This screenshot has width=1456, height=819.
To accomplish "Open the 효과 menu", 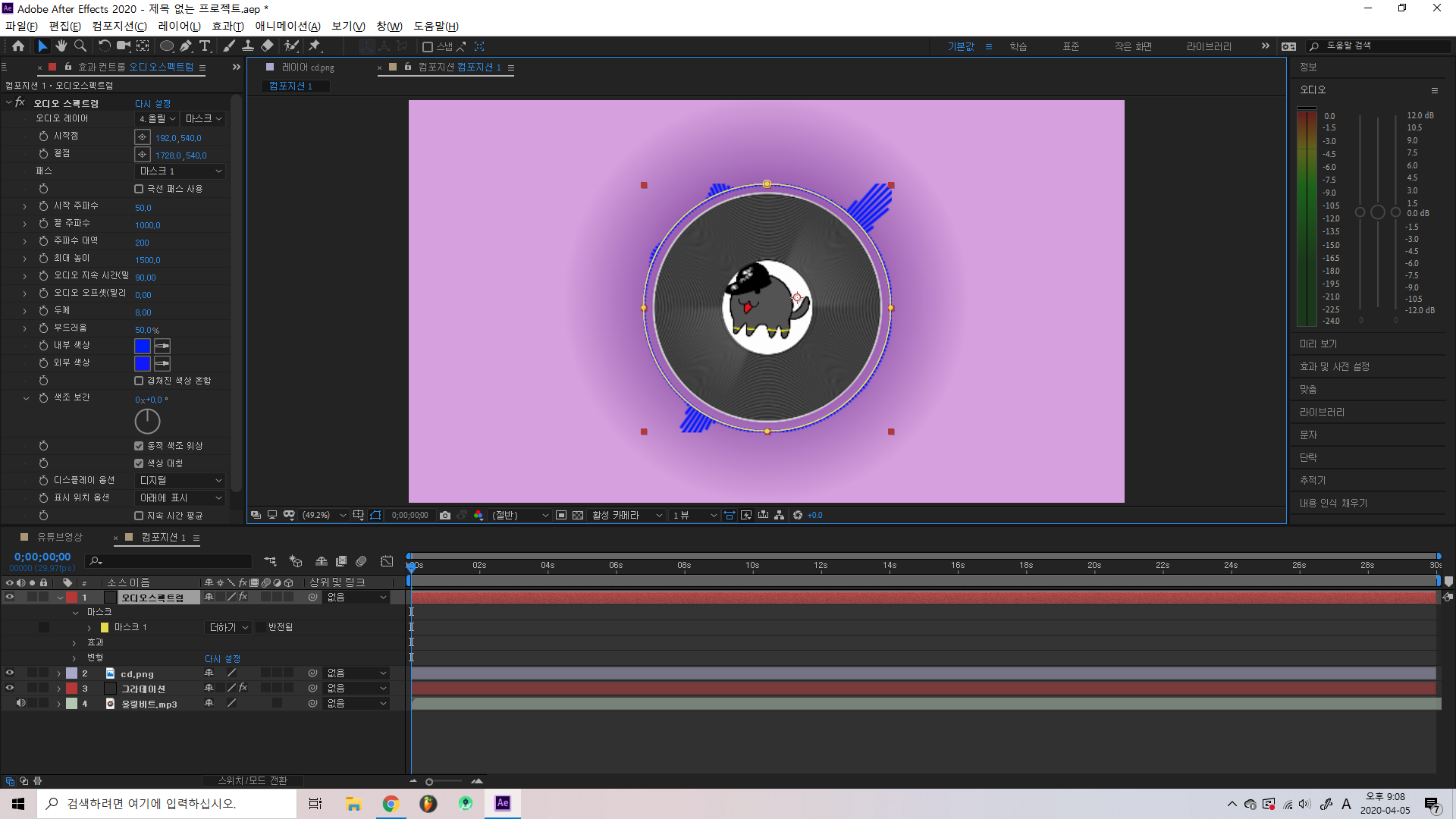I will pos(227,27).
